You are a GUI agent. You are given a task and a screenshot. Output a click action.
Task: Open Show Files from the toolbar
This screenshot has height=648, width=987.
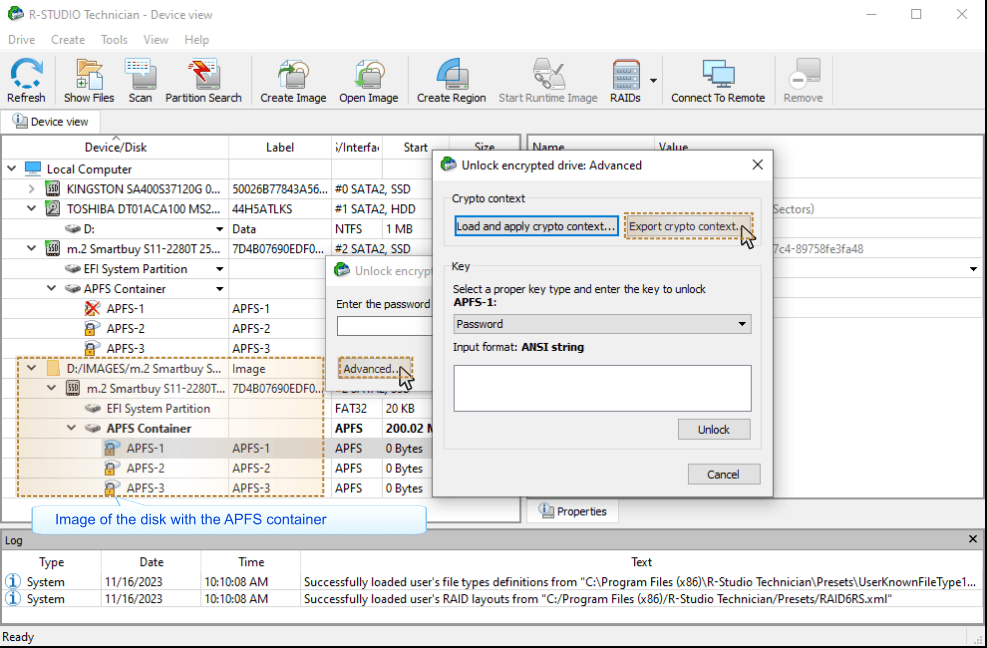click(89, 80)
